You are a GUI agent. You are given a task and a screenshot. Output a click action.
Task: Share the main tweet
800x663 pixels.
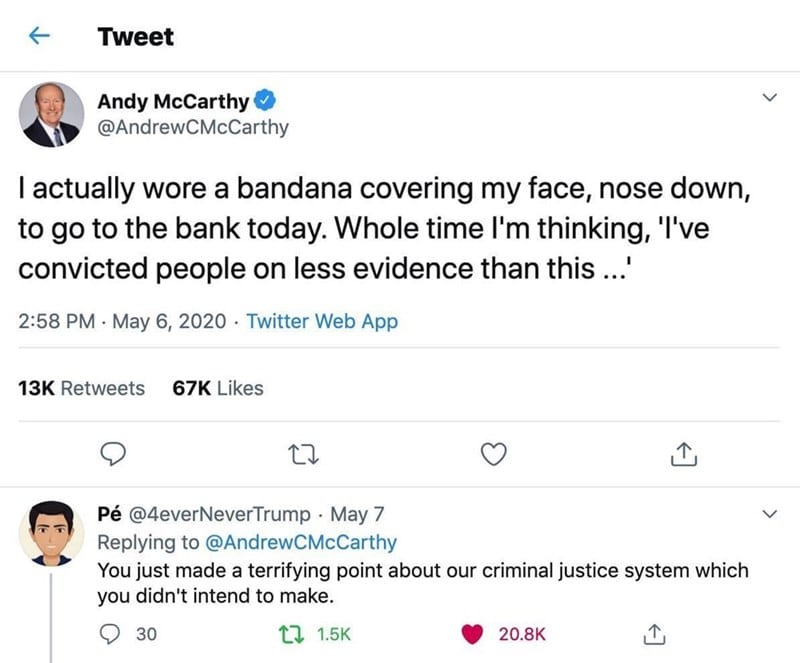(680, 455)
